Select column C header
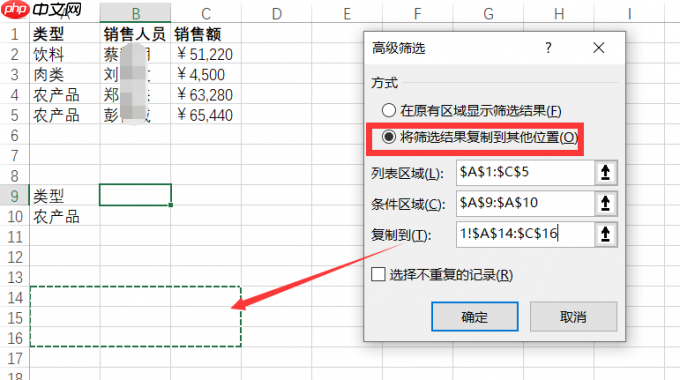The image size is (680, 380). (x=206, y=13)
